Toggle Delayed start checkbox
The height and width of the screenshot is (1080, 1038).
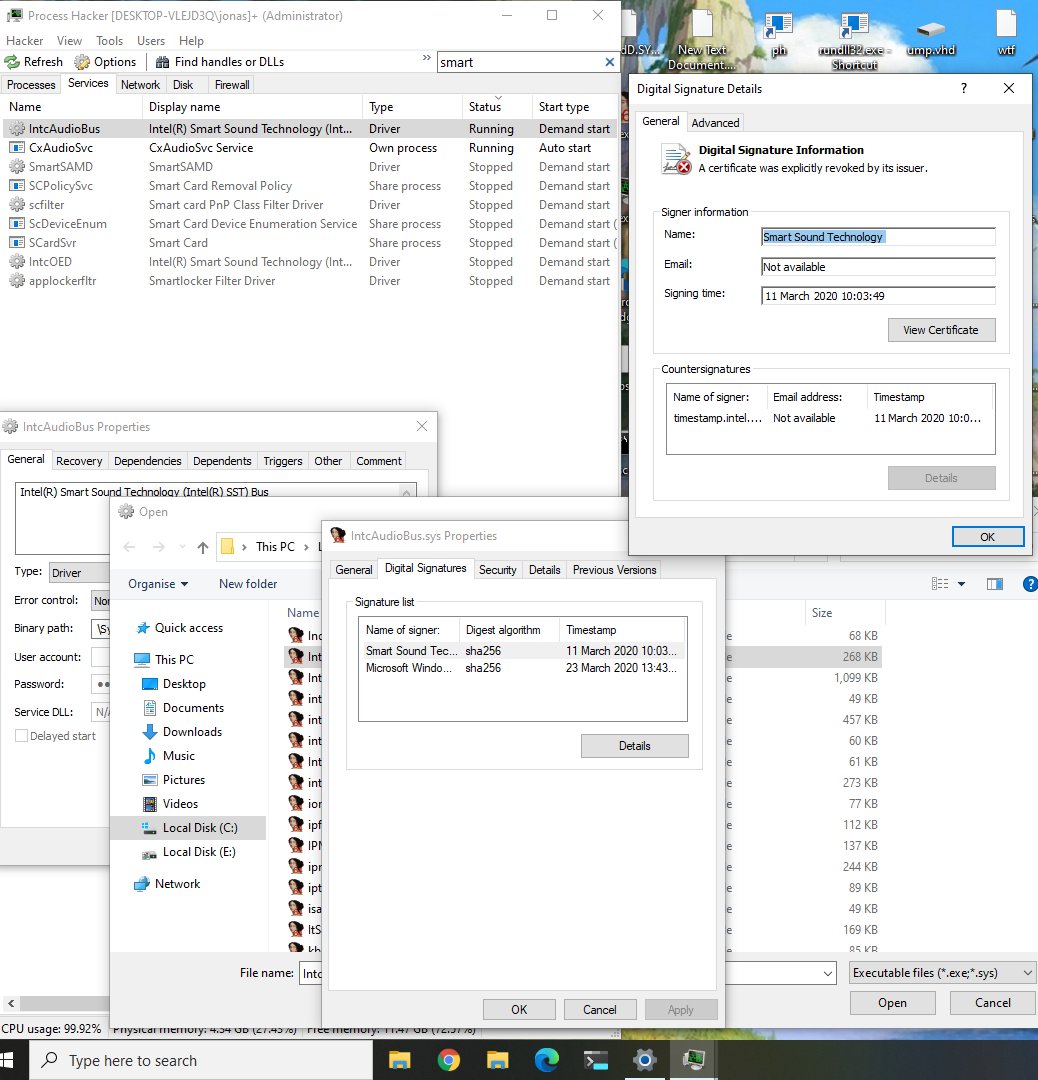(x=22, y=736)
